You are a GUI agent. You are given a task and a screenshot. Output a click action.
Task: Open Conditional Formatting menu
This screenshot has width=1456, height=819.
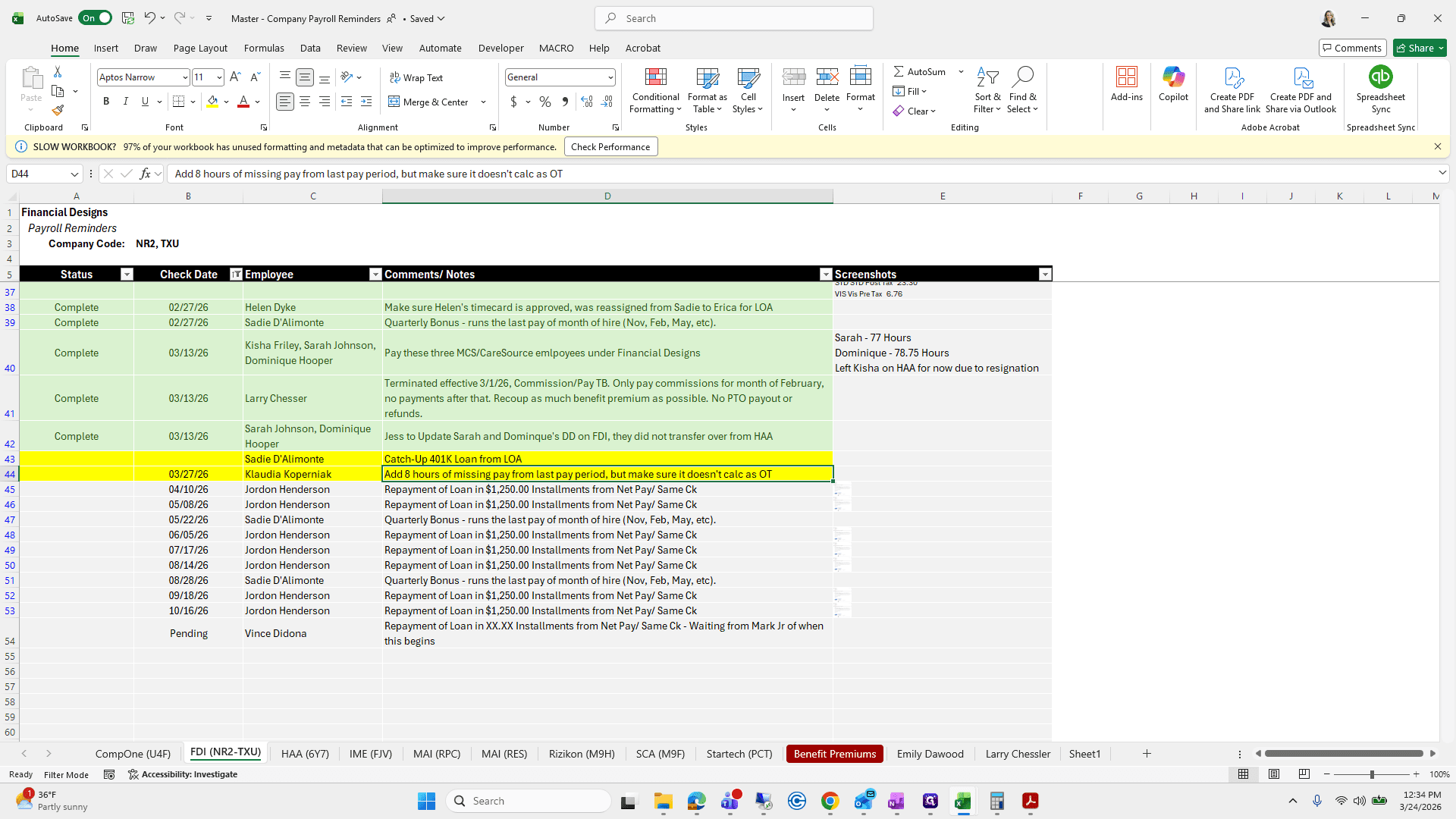pyautogui.click(x=655, y=91)
